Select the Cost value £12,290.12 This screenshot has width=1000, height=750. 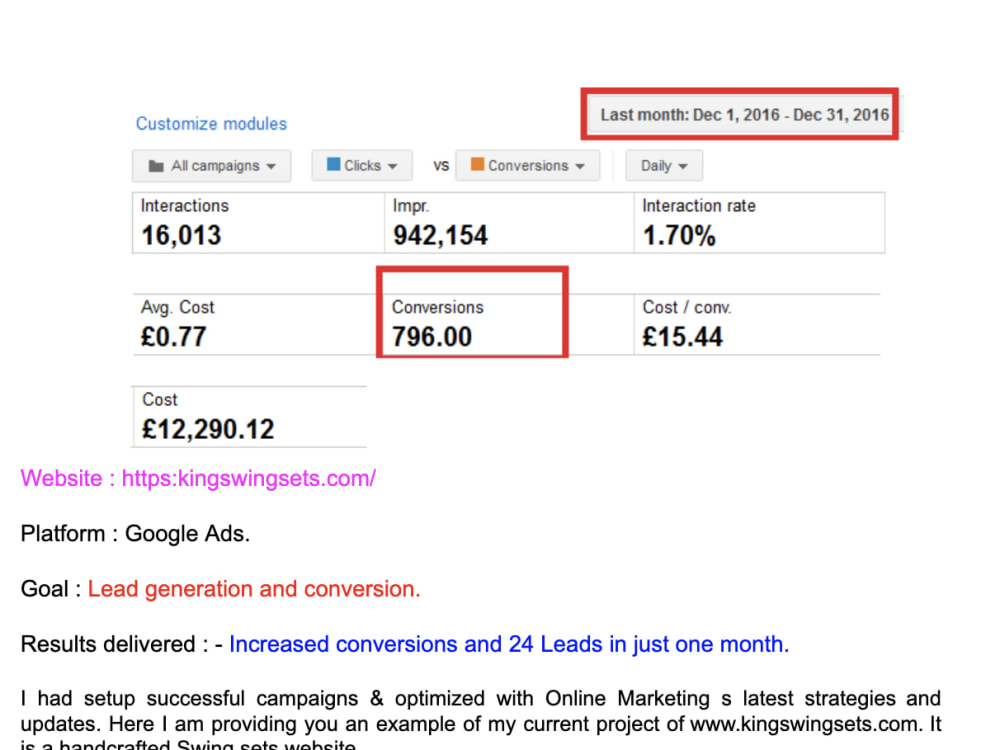[x=208, y=429]
